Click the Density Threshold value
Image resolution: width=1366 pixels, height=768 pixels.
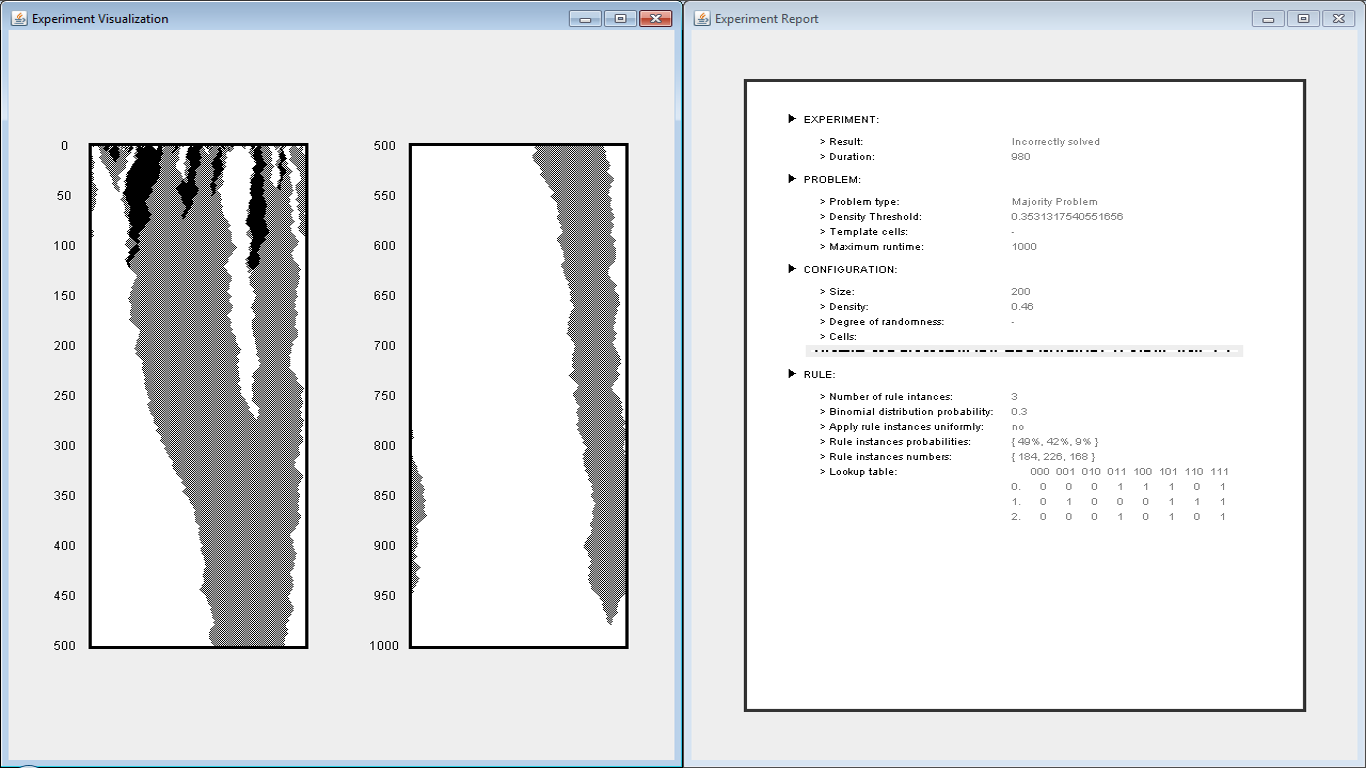point(1067,217)
